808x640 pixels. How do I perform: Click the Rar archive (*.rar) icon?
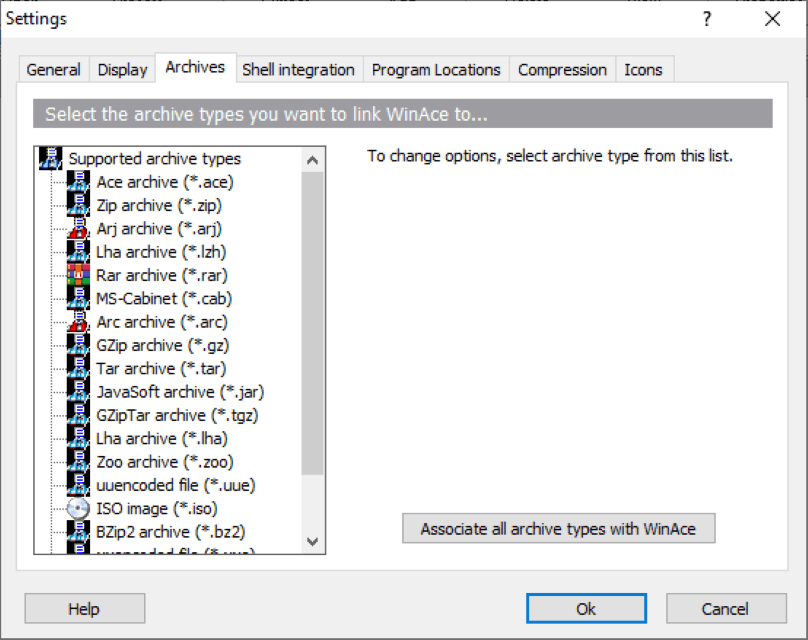tap(78, 275)
